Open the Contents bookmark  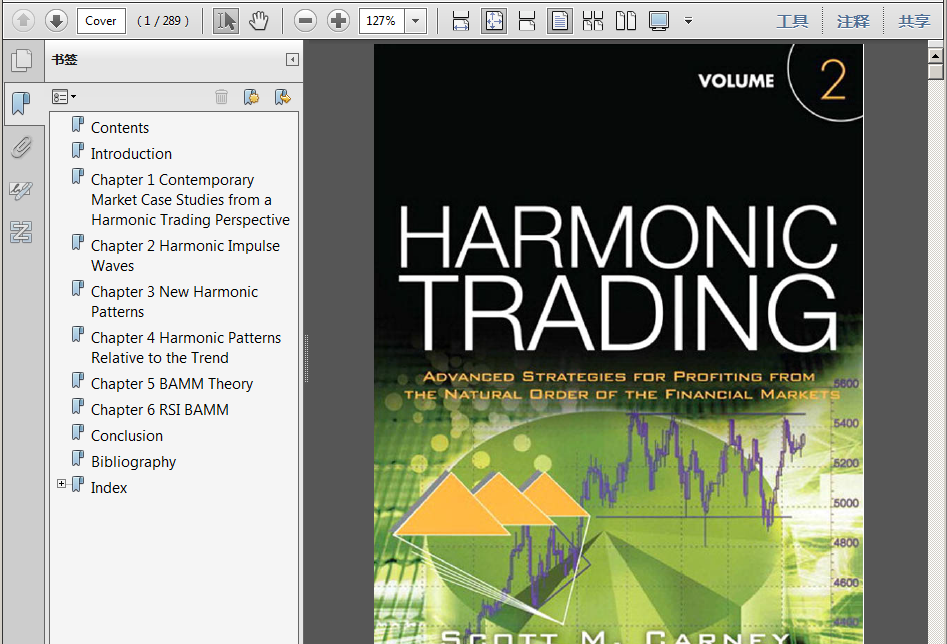point(120,128)
